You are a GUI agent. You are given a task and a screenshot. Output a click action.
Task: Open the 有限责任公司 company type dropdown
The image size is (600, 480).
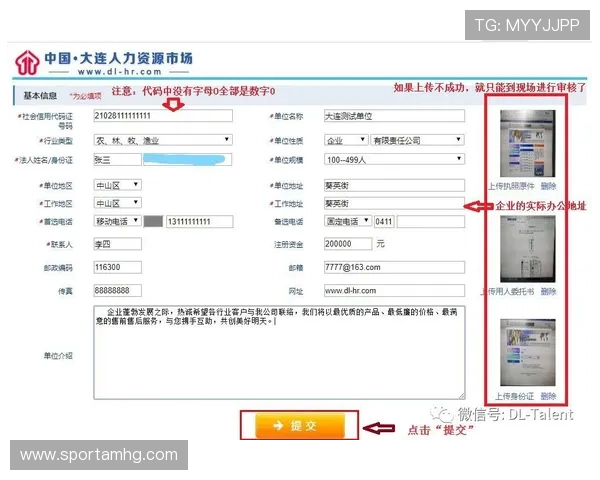point(417,140)
